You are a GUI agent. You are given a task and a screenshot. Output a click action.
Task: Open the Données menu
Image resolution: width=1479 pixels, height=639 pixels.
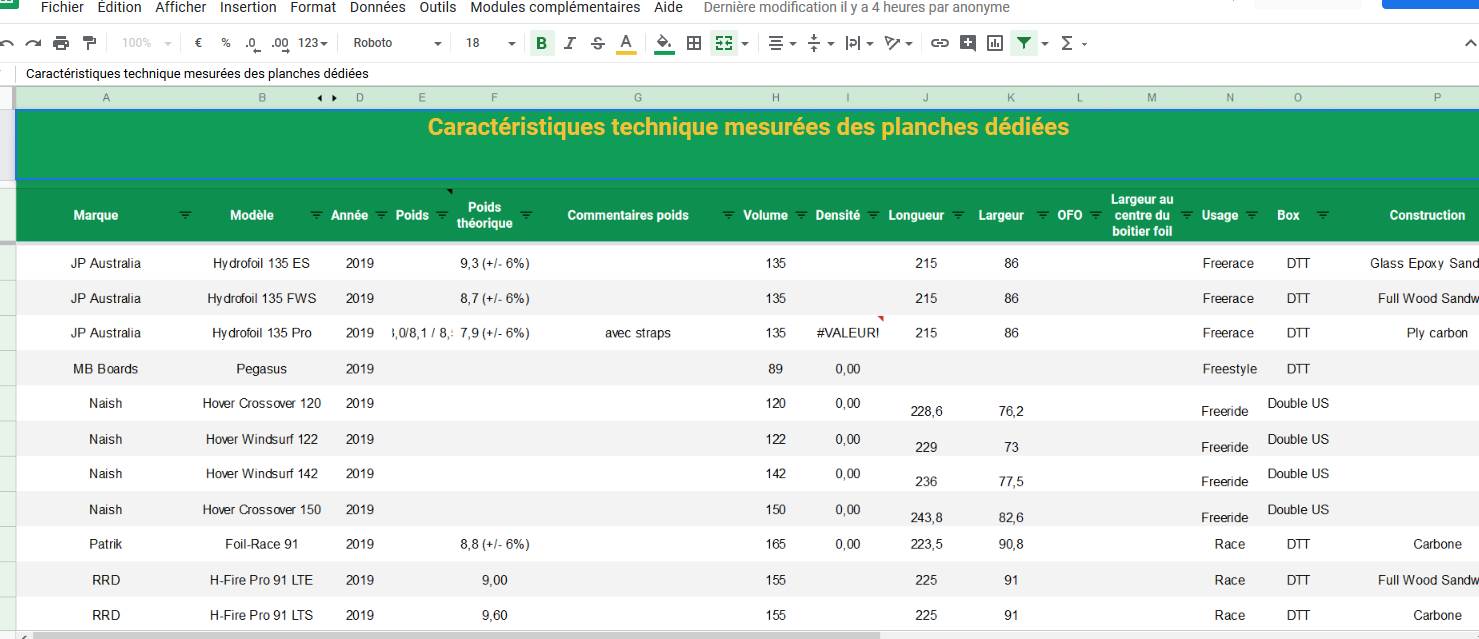pyautogui.click(x=378, y=8)
